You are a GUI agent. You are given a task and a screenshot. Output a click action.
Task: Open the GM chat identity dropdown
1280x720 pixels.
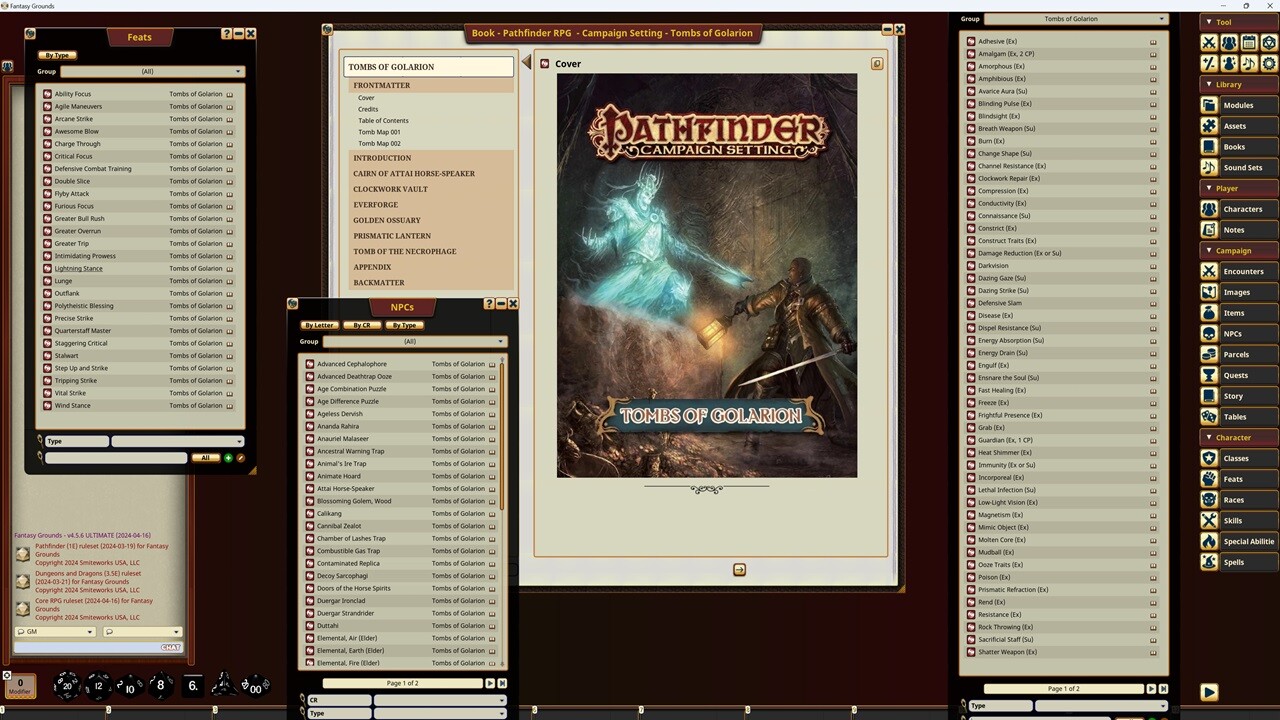(55, 631)
